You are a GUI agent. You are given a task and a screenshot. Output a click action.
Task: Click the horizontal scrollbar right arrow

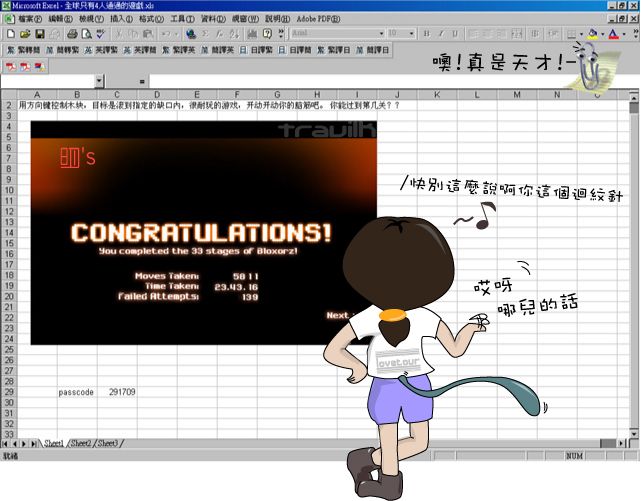pyautogui.click(x=621, y=443)
